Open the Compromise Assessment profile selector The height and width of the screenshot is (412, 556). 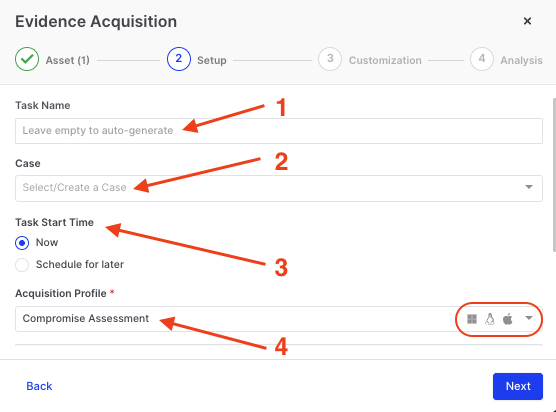click(x=279, y=319)
